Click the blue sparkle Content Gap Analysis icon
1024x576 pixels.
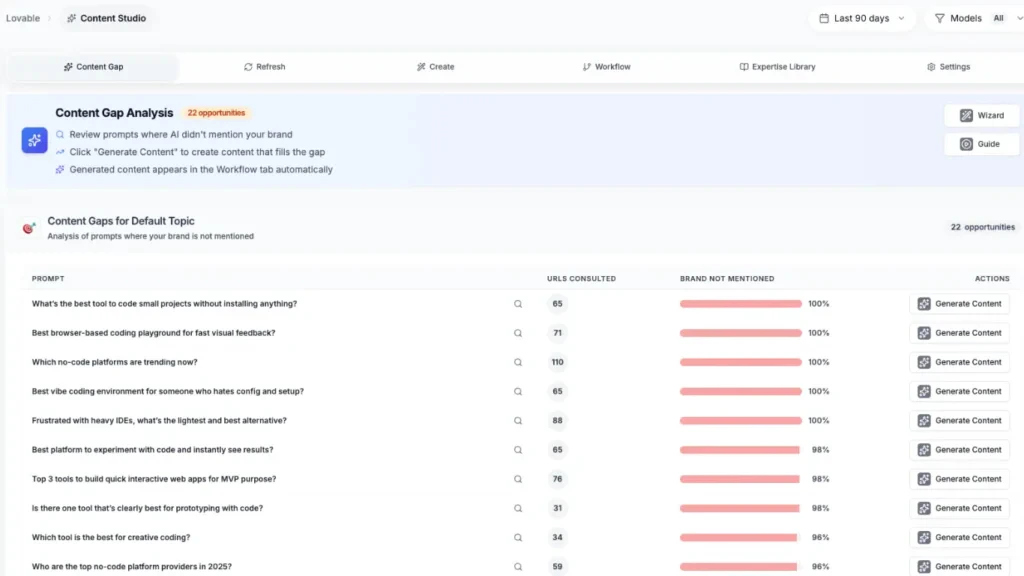pos(35,140)
